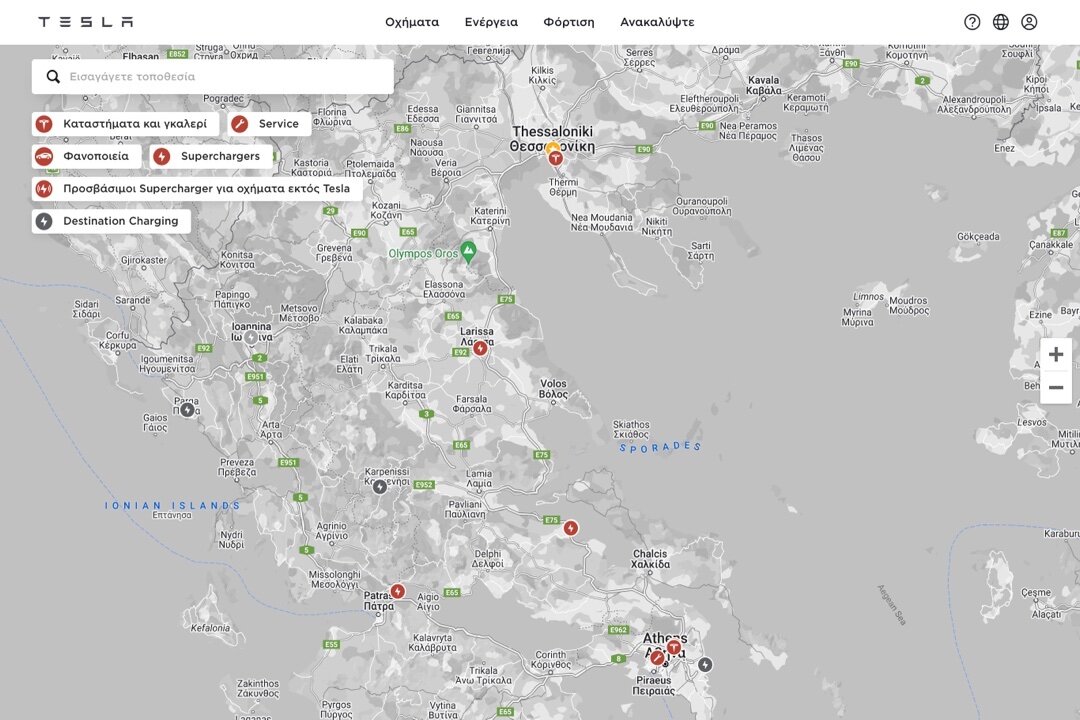Focus the location search field

tap(213, 76)
